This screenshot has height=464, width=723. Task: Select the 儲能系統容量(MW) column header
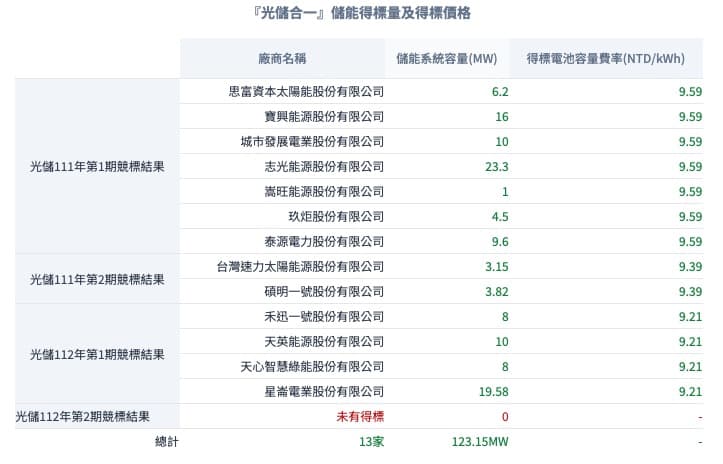pos(446,59)
